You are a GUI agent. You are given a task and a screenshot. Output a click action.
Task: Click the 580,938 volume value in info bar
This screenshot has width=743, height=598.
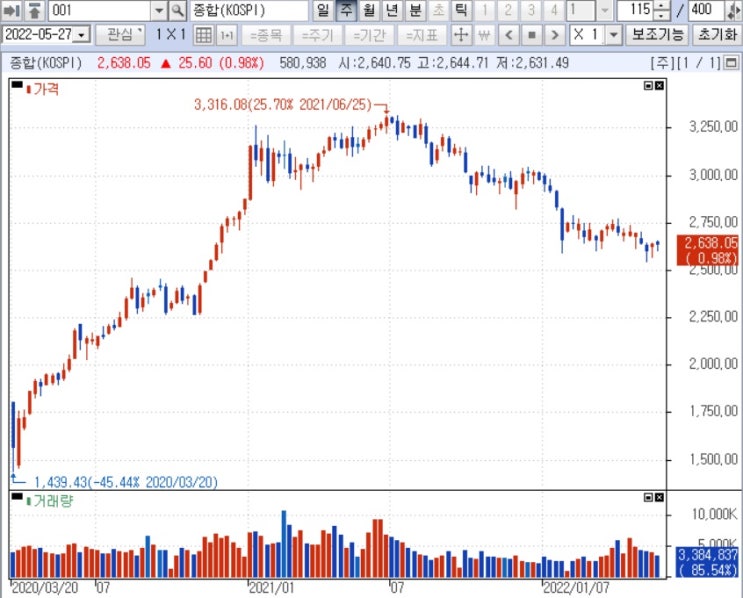[x=303, y=63]
